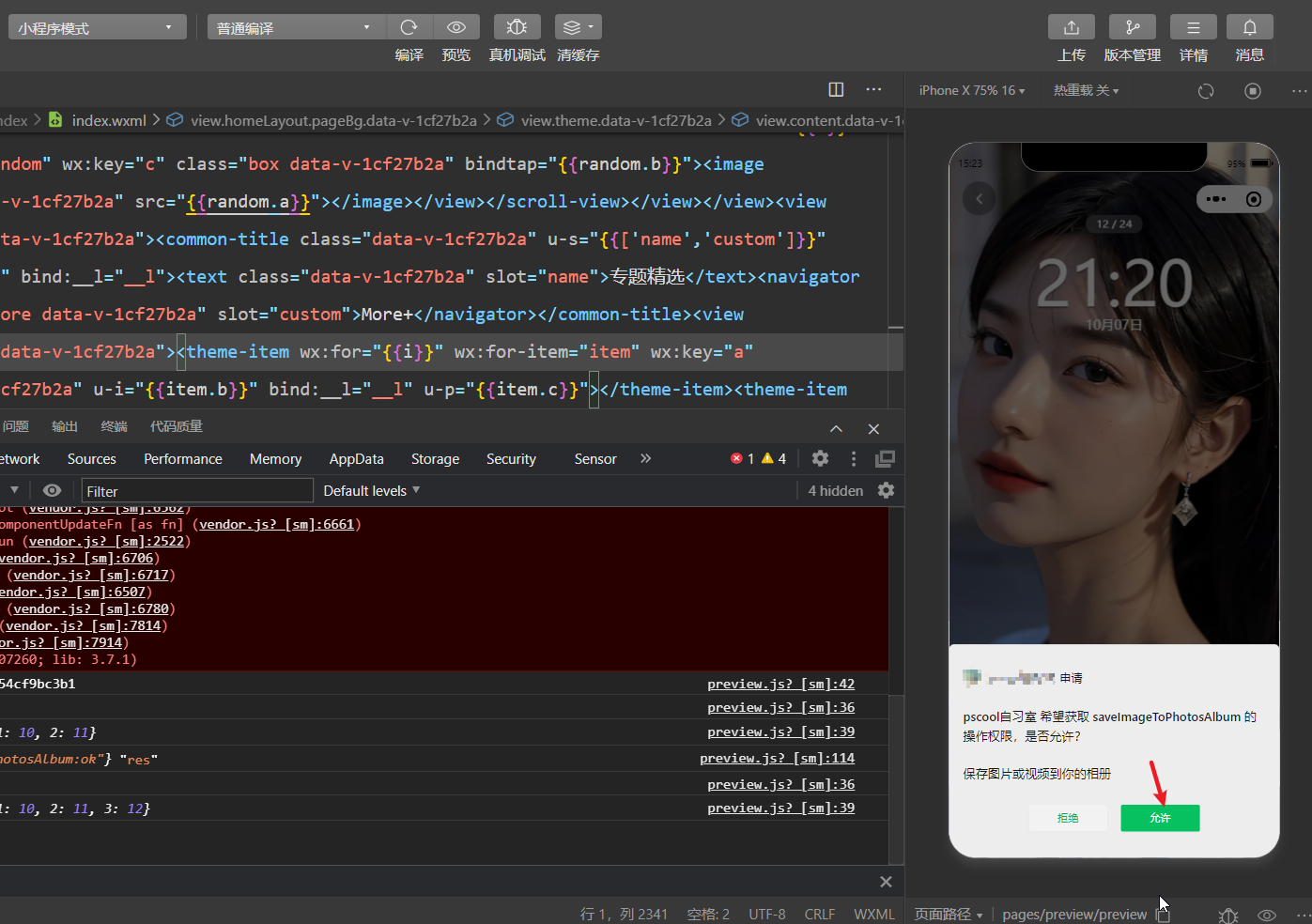Click the preview eye icon in toolbar
Viewport: 1312px width, 924px height.
coord(456,27)
